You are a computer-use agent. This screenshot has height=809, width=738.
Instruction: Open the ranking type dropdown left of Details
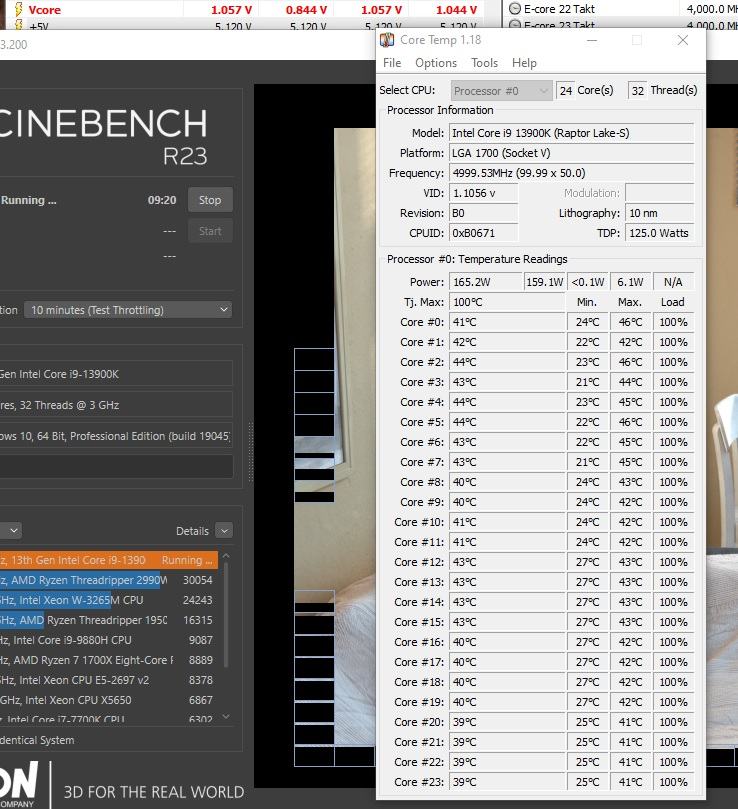(10, 531)
